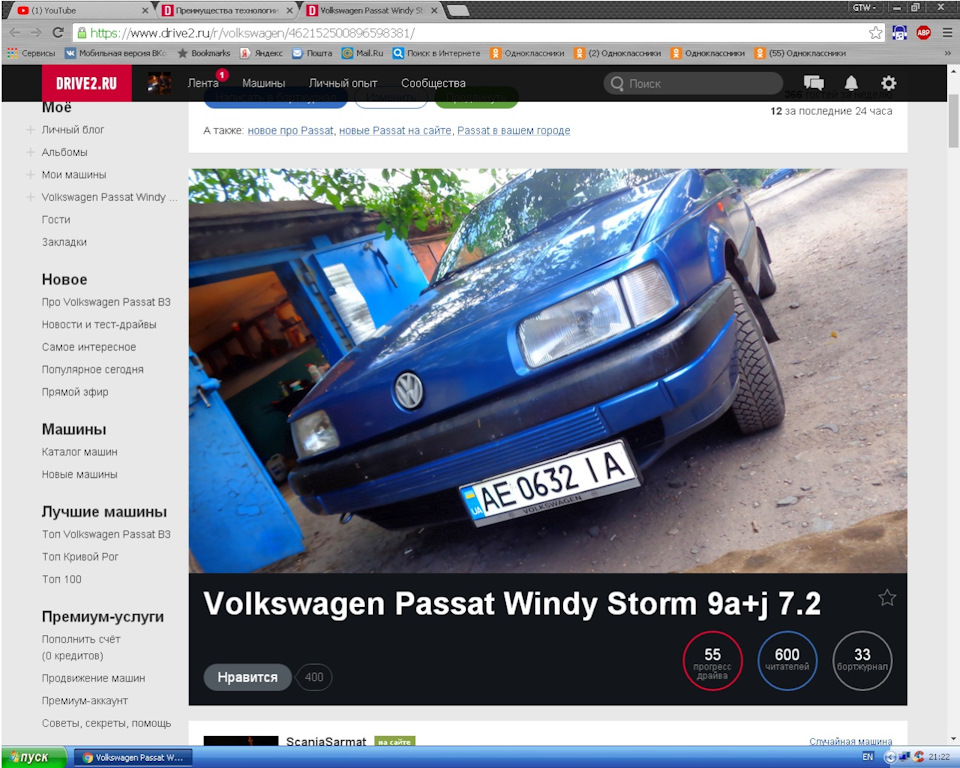Screen dimensions: 960x768
Task: Click the EN language indicator in the tray
Action: point(868,757)
